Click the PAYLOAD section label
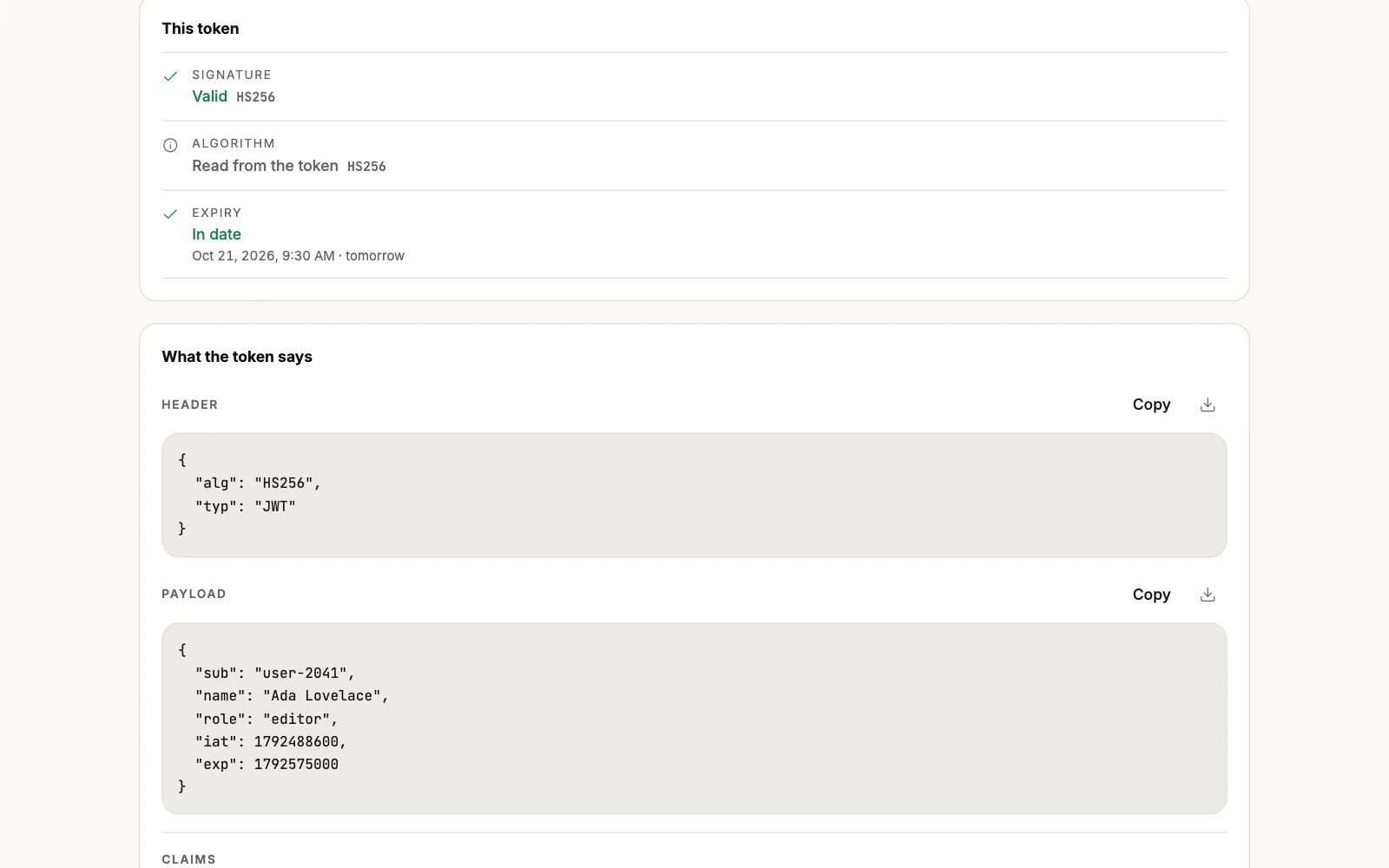Screen dimensions: 1389x868 coord(194,594)
